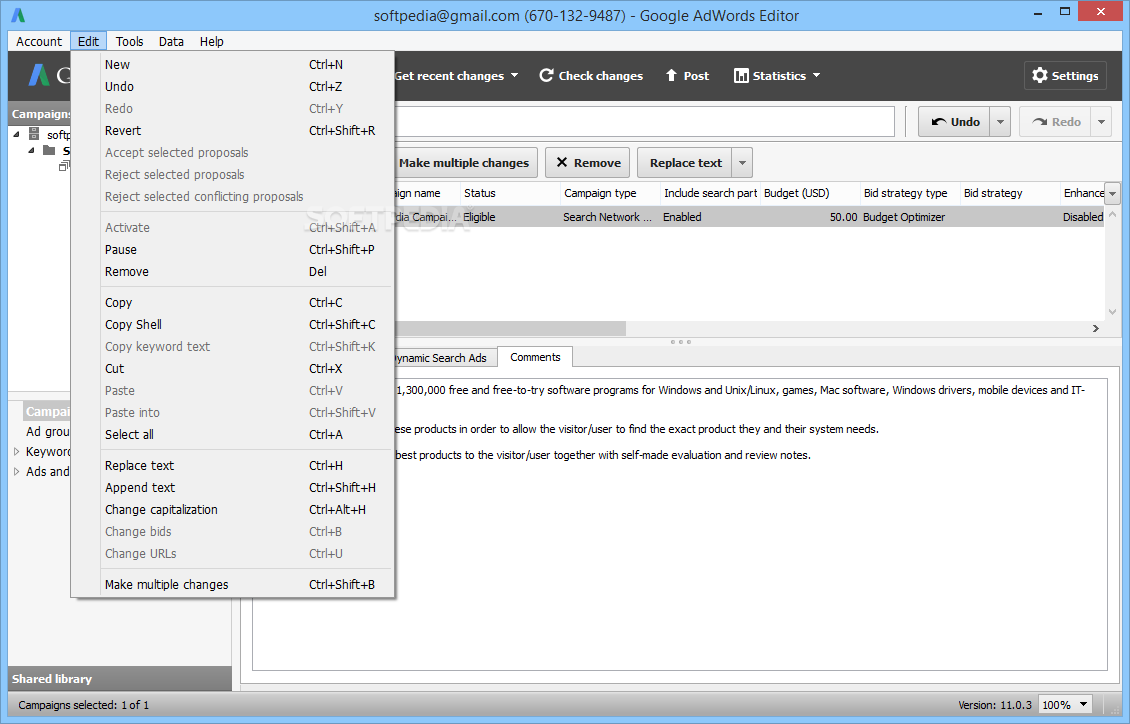Click the Check changes refresh icon
The height and width of the screenshot is (724, 1130).
pyautogui.click(x=546, y=76)
